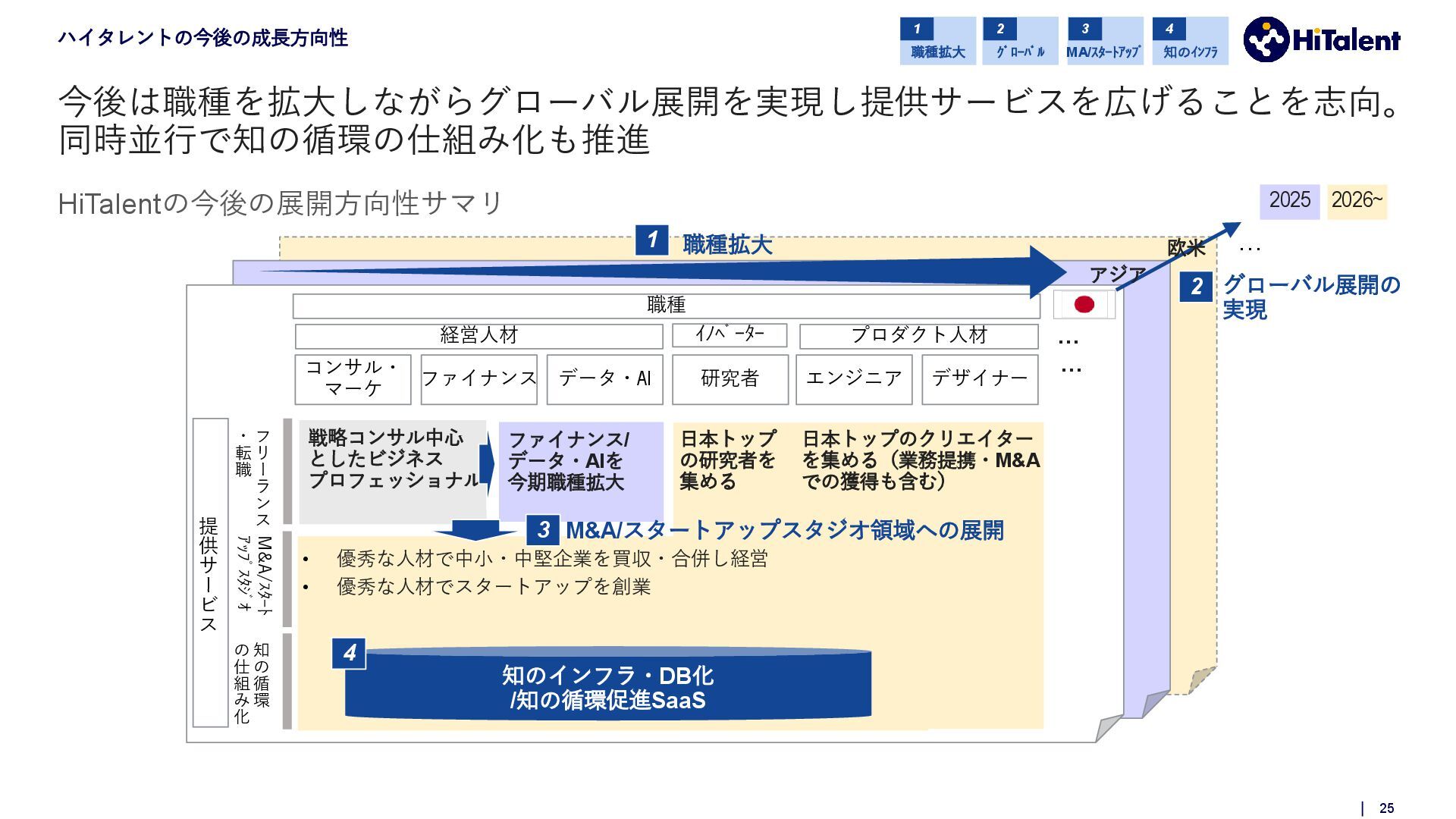The height and width of the screenshot is (819, 1456).
Task: Click number 1 badge beside 職種拡大 heading
Action: pyautogui.click(x=651, y=240)
